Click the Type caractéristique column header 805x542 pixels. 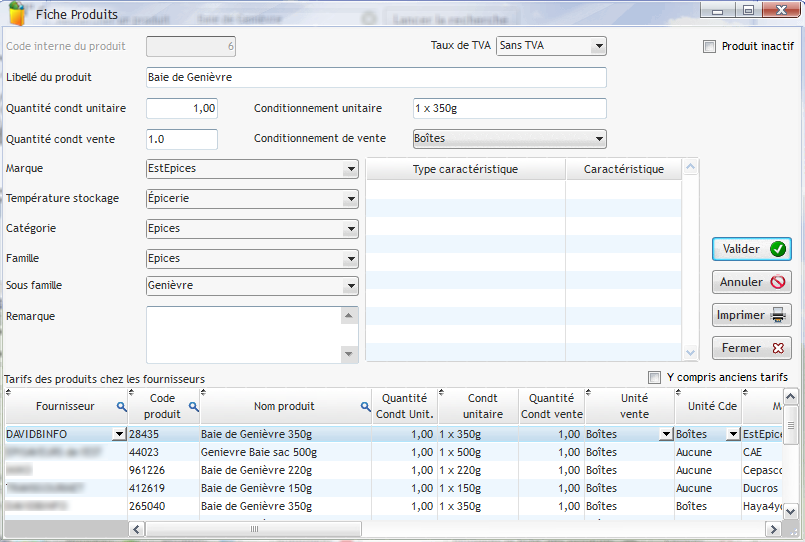pos(465,169)
